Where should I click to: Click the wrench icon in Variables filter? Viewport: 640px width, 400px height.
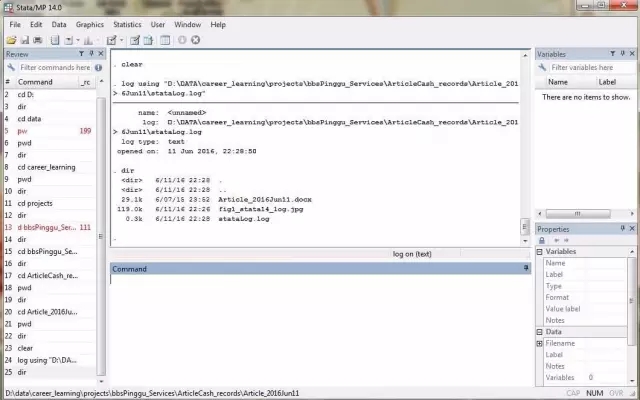point(542,67)
